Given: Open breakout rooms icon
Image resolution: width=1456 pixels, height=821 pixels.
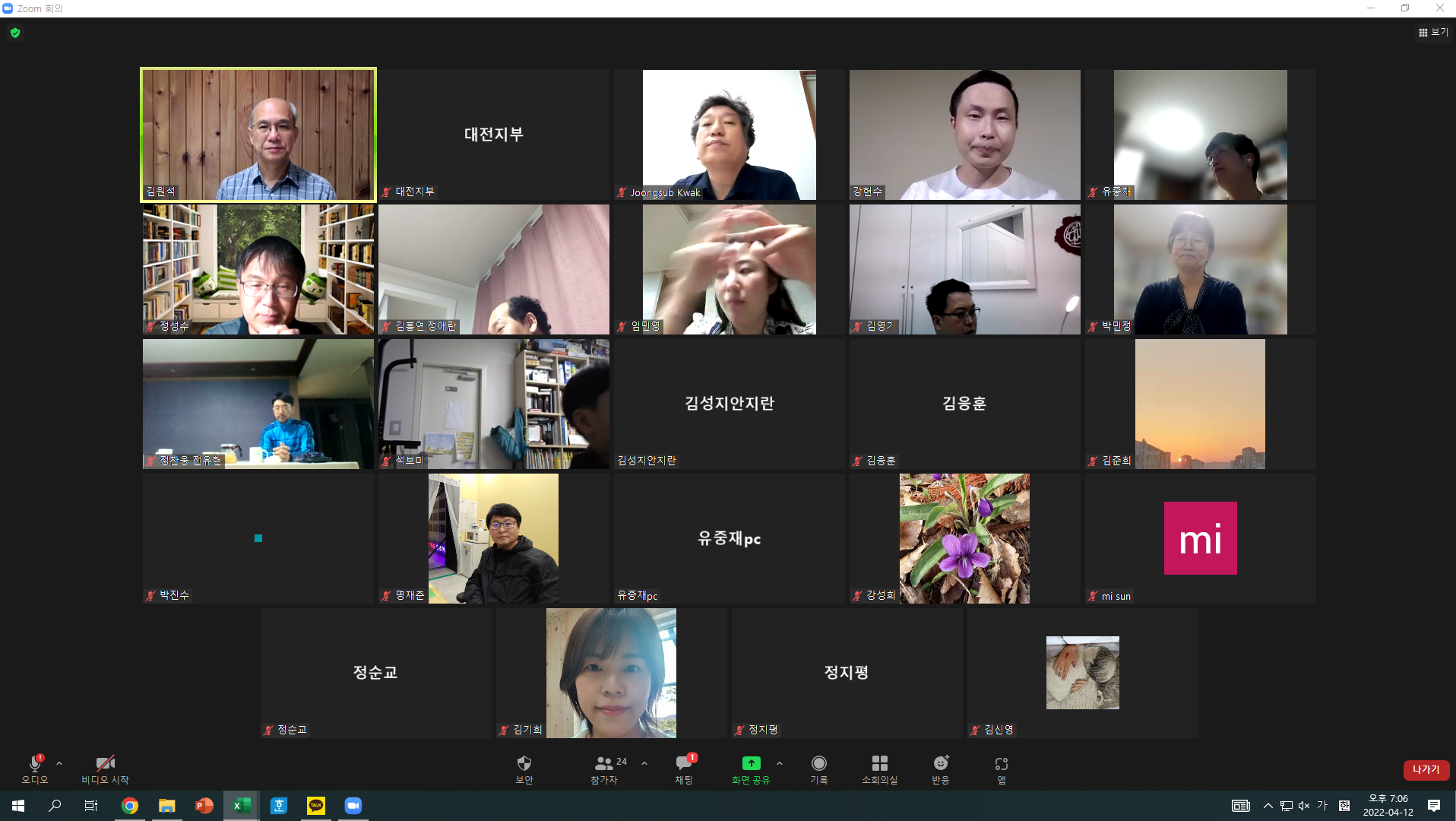Looking at the screenshot, I should (880, 763).
